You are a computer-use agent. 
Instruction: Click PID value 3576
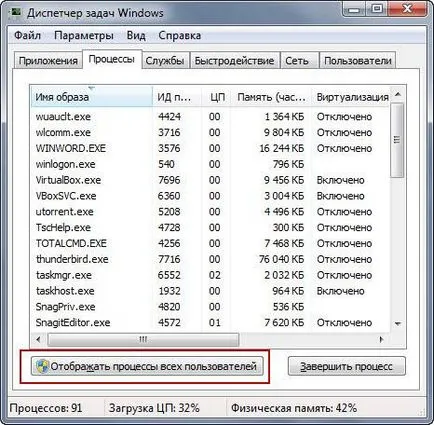tap(169, 148)
